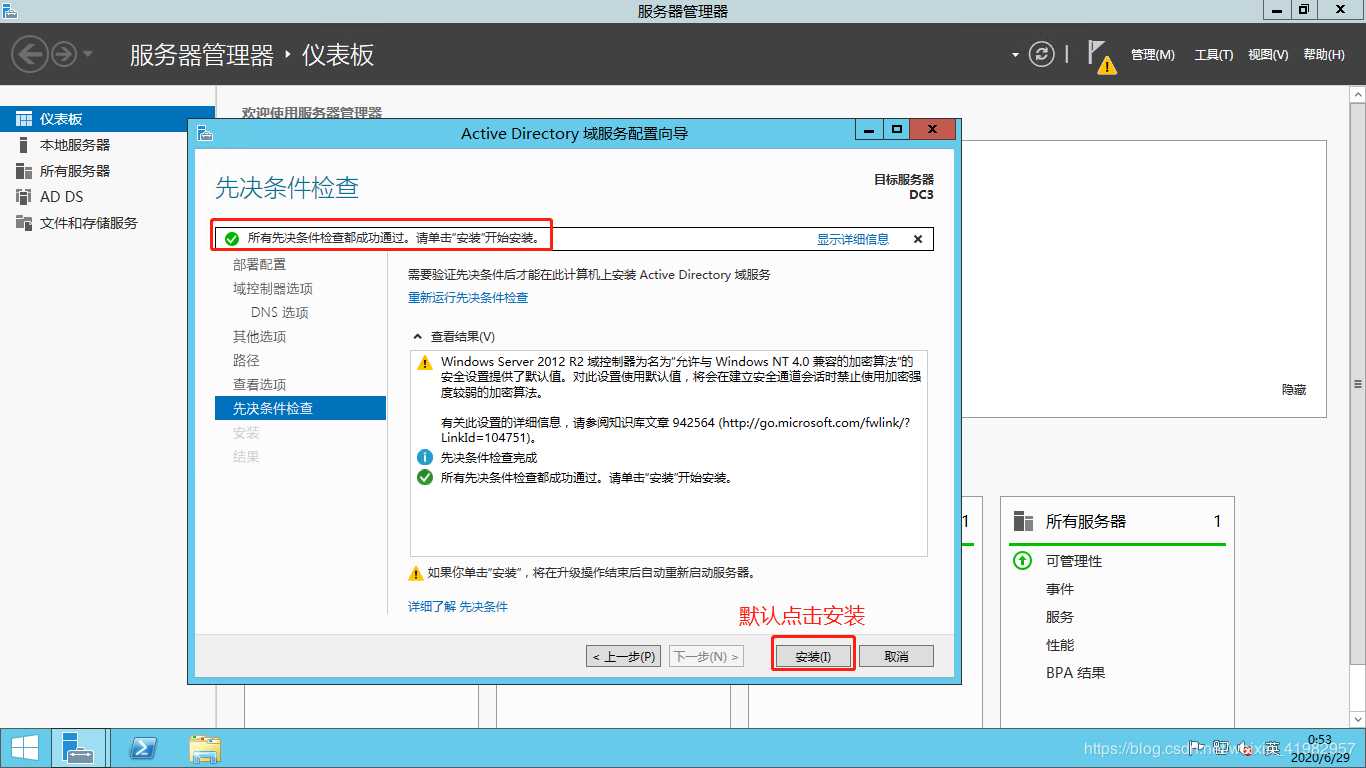Click green check icon in results list
1366x768 pixels.
(x=425, y=478)
